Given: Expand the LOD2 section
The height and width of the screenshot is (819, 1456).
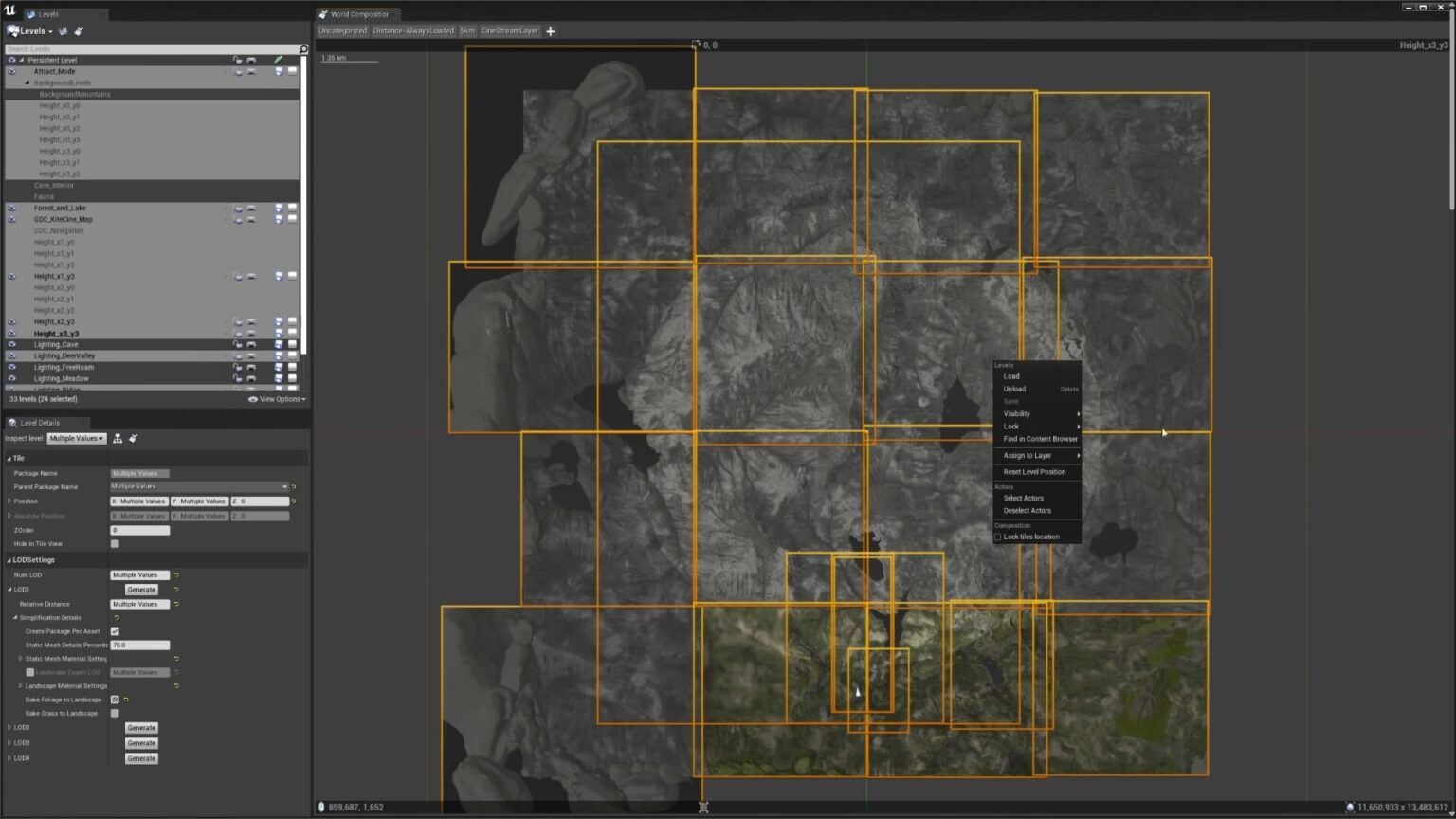Looking at the screenshot, I should [x=9, y=727].
